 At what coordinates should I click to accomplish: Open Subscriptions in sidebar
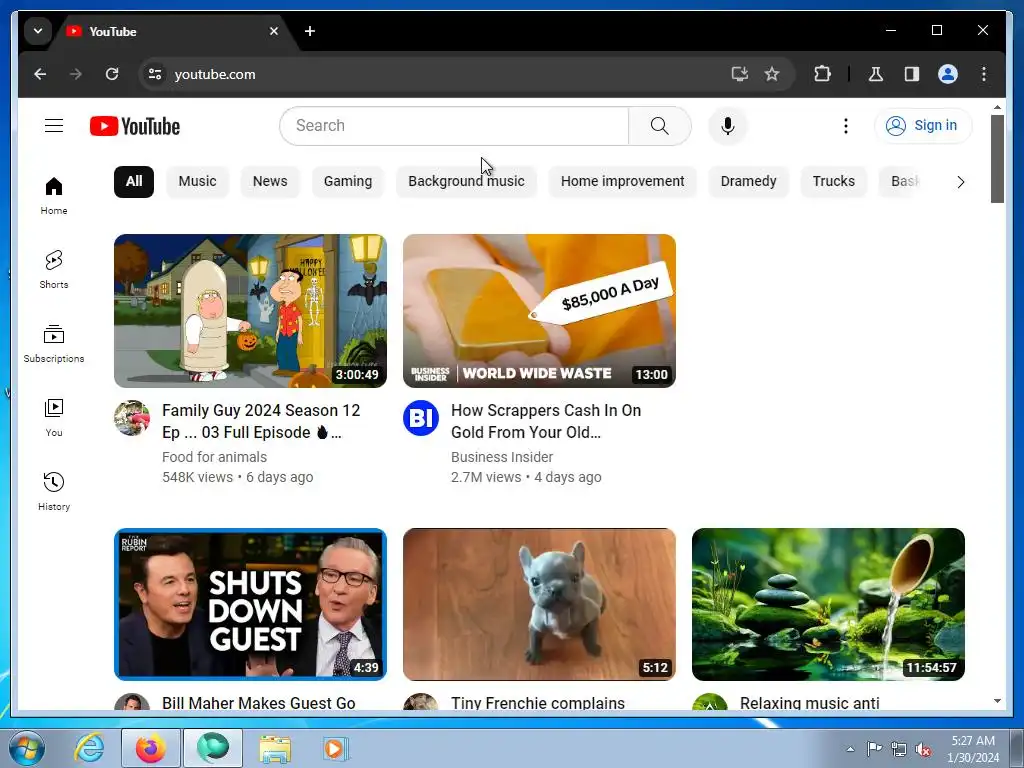[x=54, y=344]
